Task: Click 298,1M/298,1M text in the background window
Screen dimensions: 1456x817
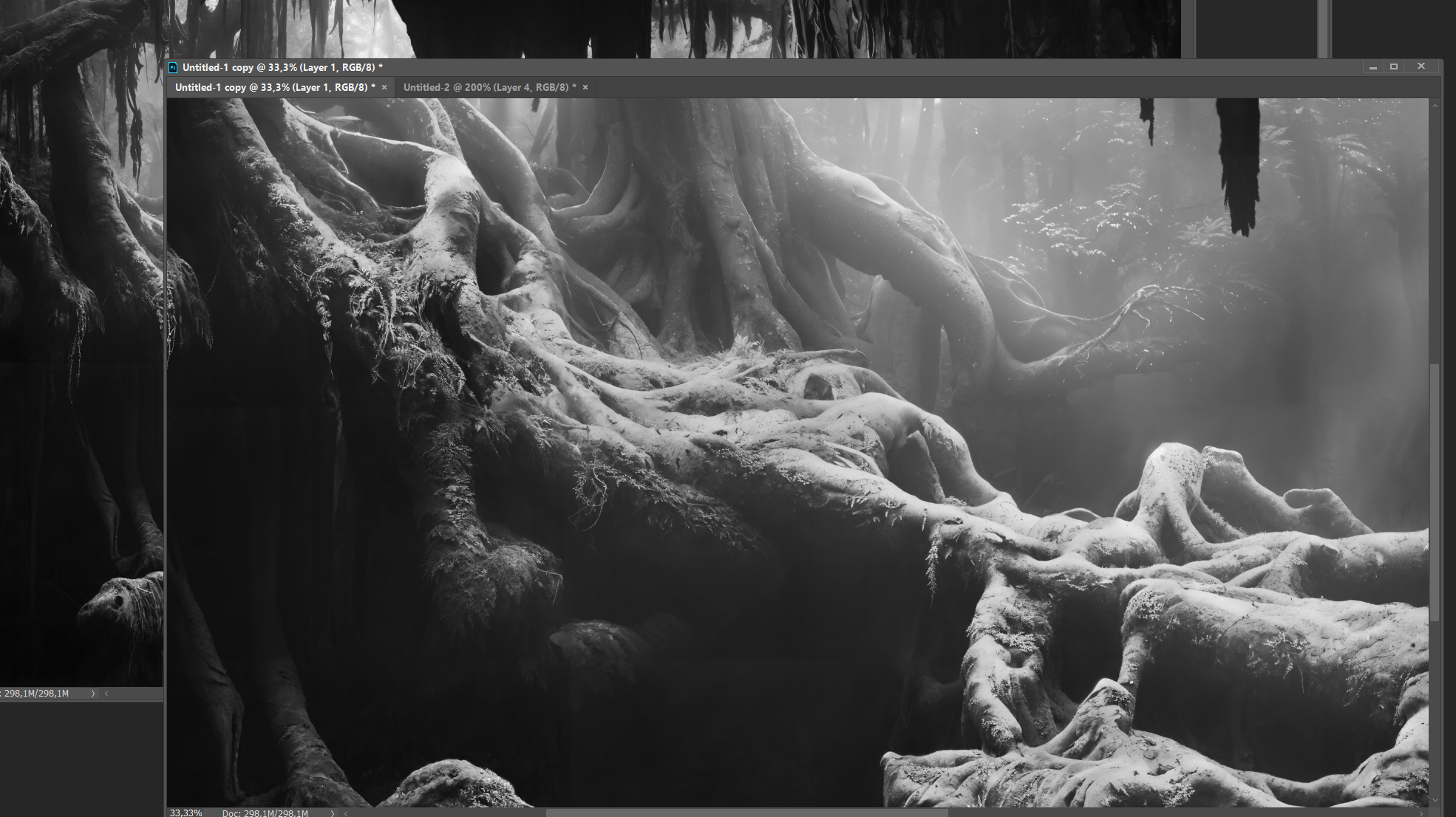Action: point(36,694)
